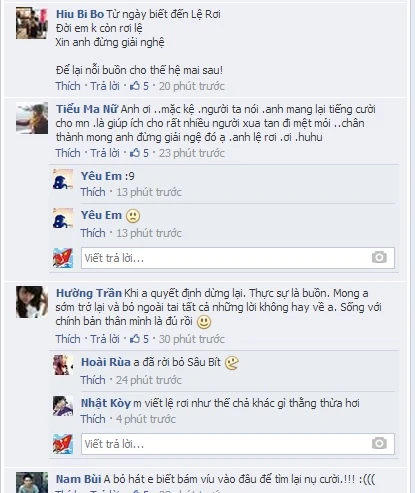Screen dimensions: 415x493
Task: Click camera icon in first reply box
Action: coord(379,258)
